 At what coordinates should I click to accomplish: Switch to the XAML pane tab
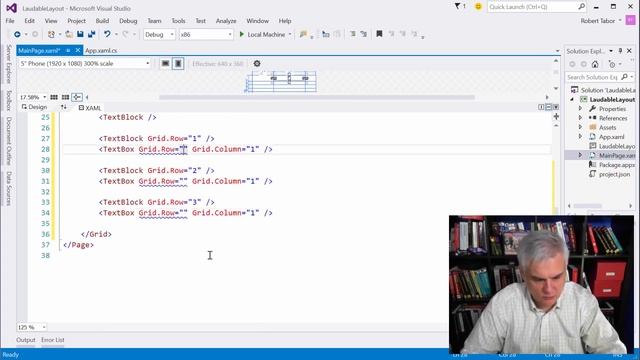pos(89,108)
